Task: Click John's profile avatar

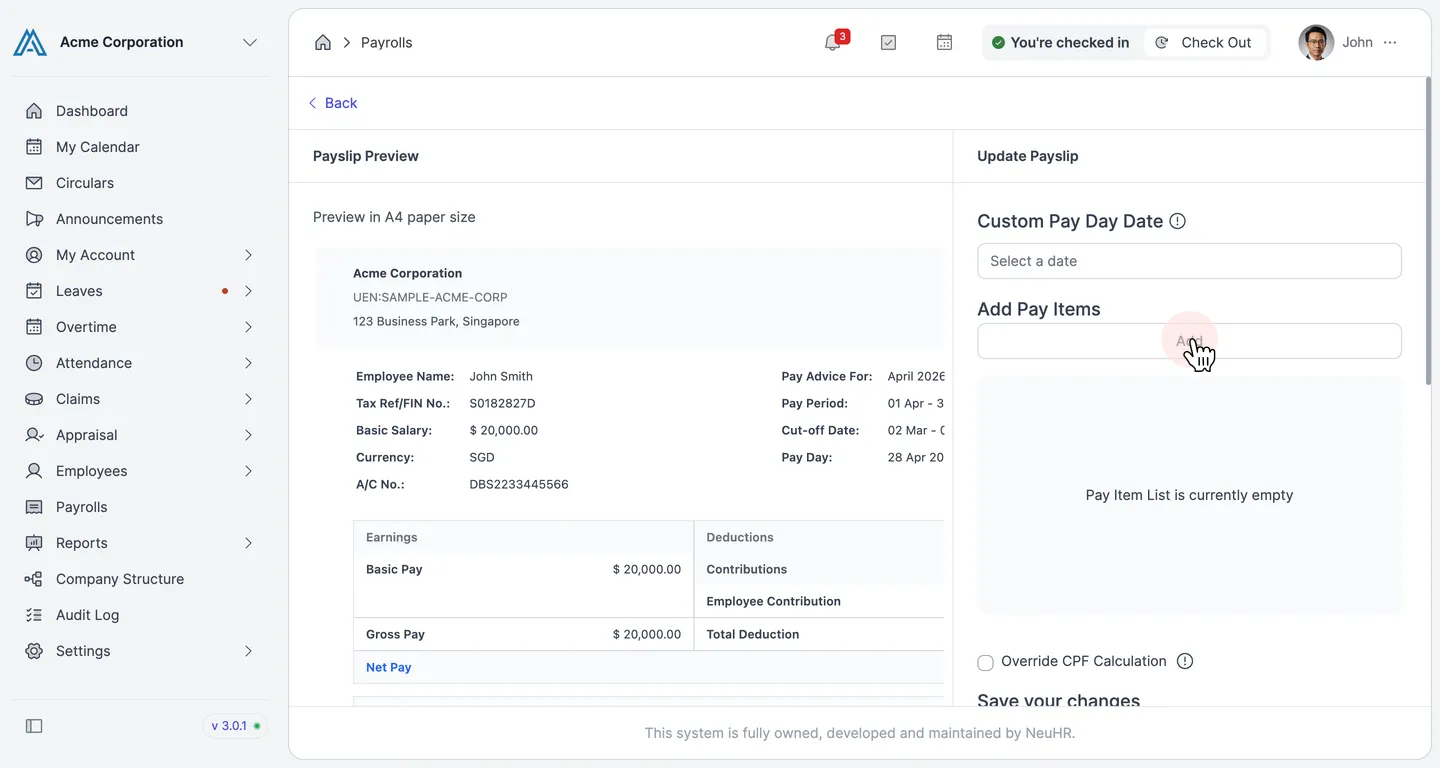Action: click(1316, 42)
